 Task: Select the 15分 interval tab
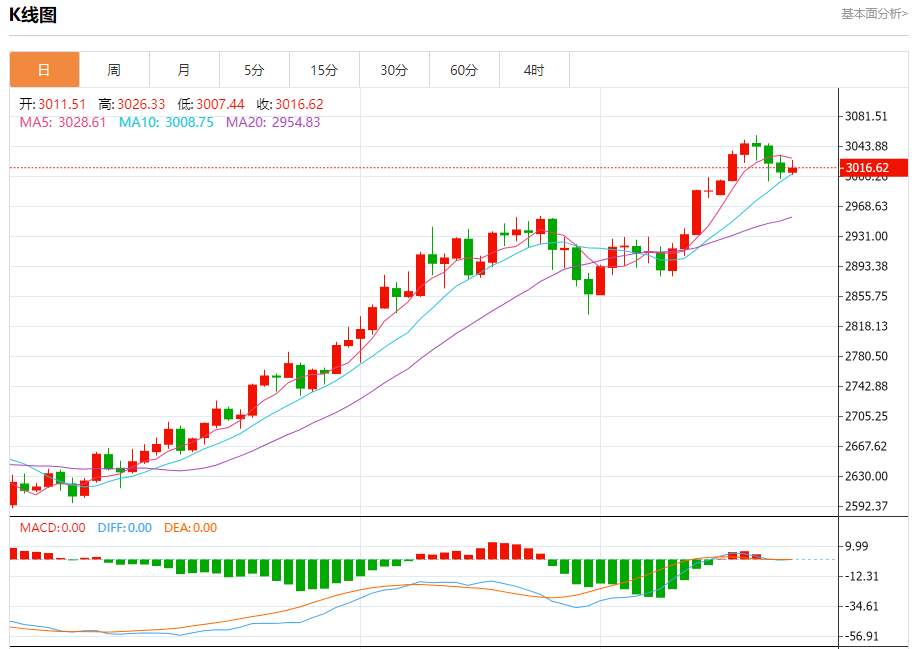[x=324, y=70]
